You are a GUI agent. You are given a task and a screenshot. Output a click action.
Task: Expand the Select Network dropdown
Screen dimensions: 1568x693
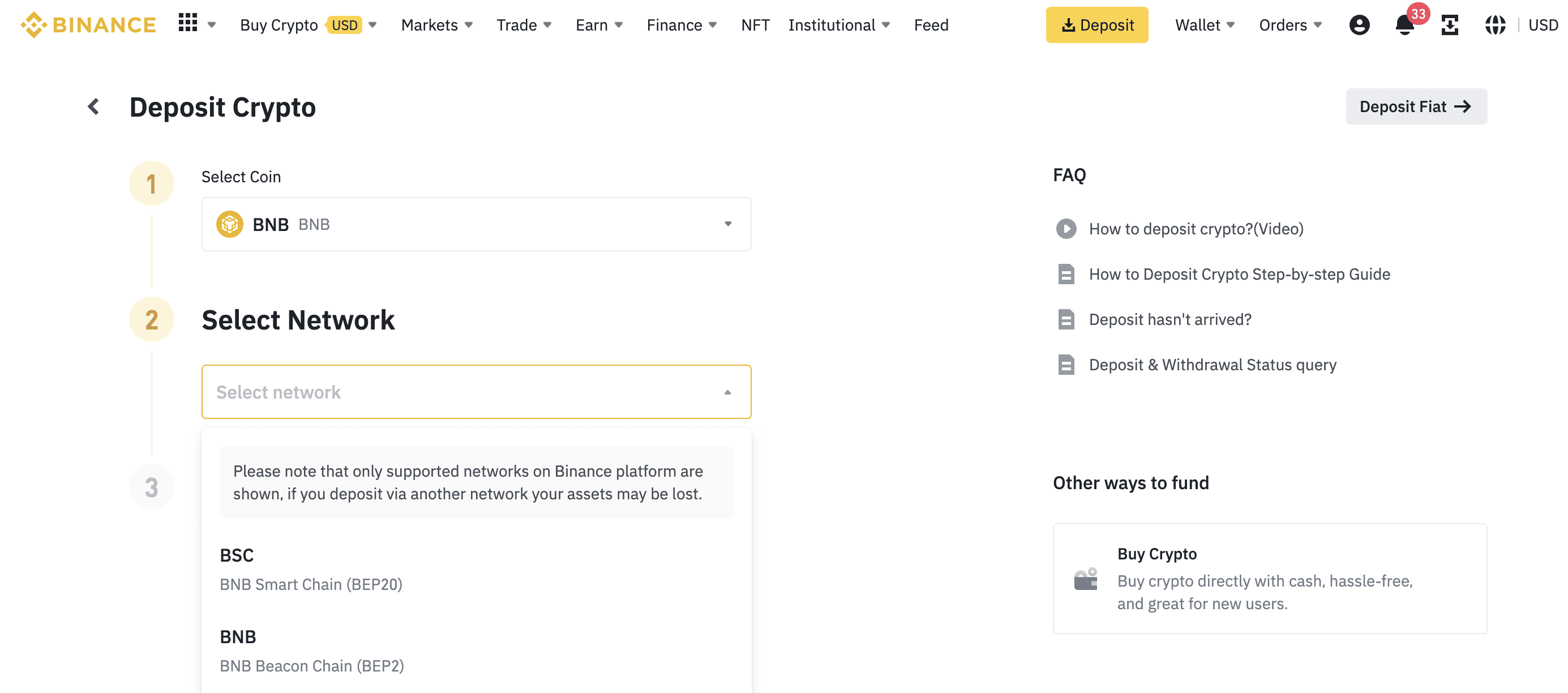coord(477,391)
